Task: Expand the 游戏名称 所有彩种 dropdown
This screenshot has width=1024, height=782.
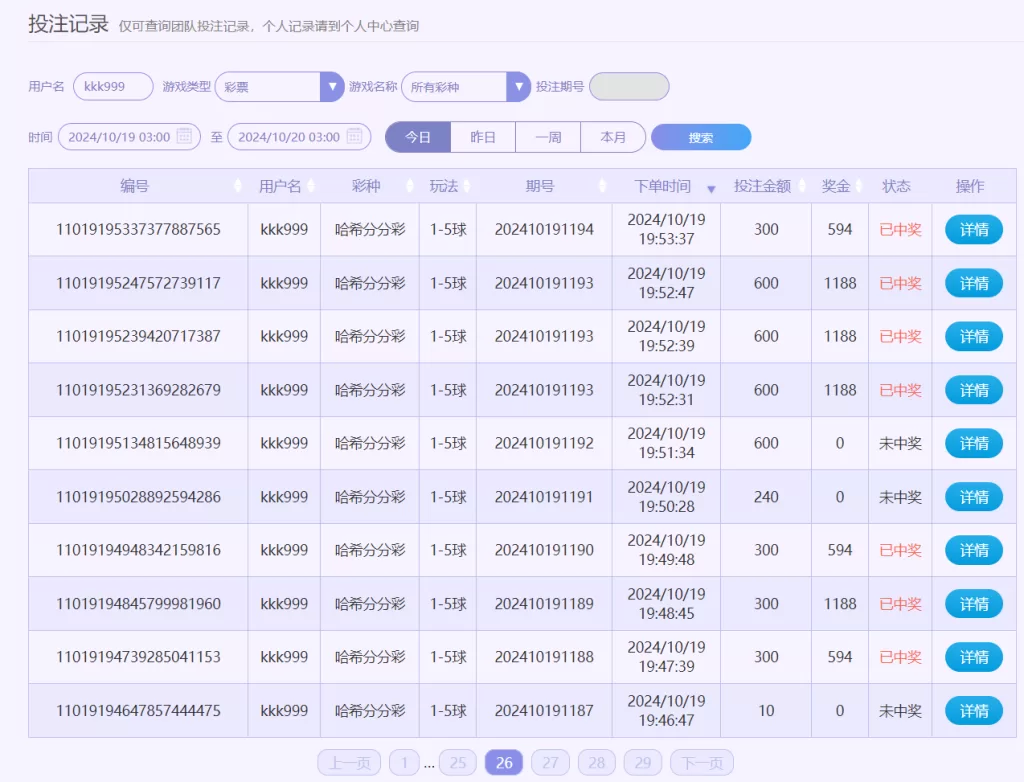Action: pyautogui.click(x=518, y=86)
